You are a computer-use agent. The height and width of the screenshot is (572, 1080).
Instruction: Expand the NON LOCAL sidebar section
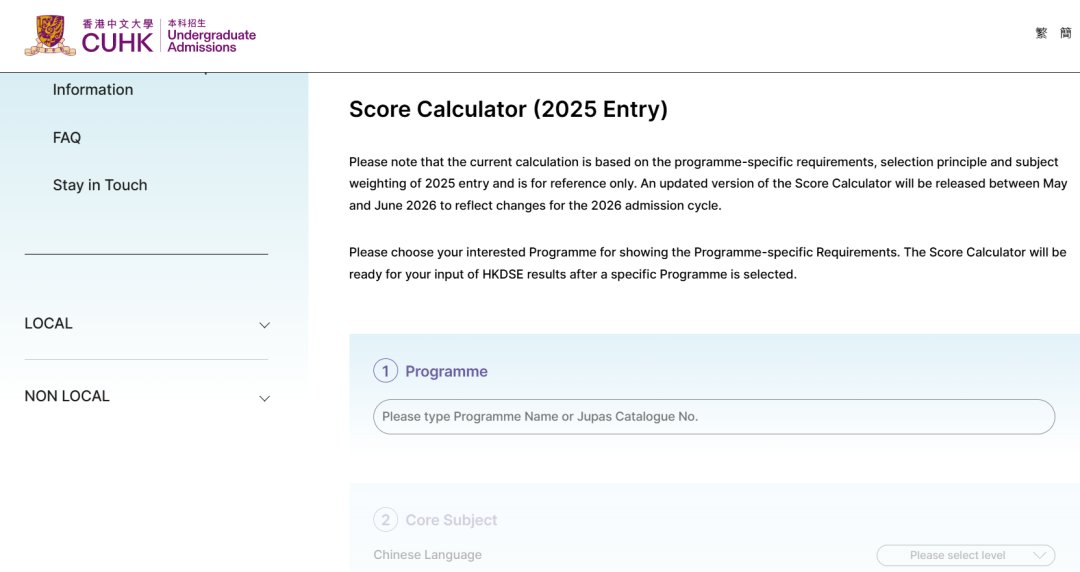click(x=67, y=397)
